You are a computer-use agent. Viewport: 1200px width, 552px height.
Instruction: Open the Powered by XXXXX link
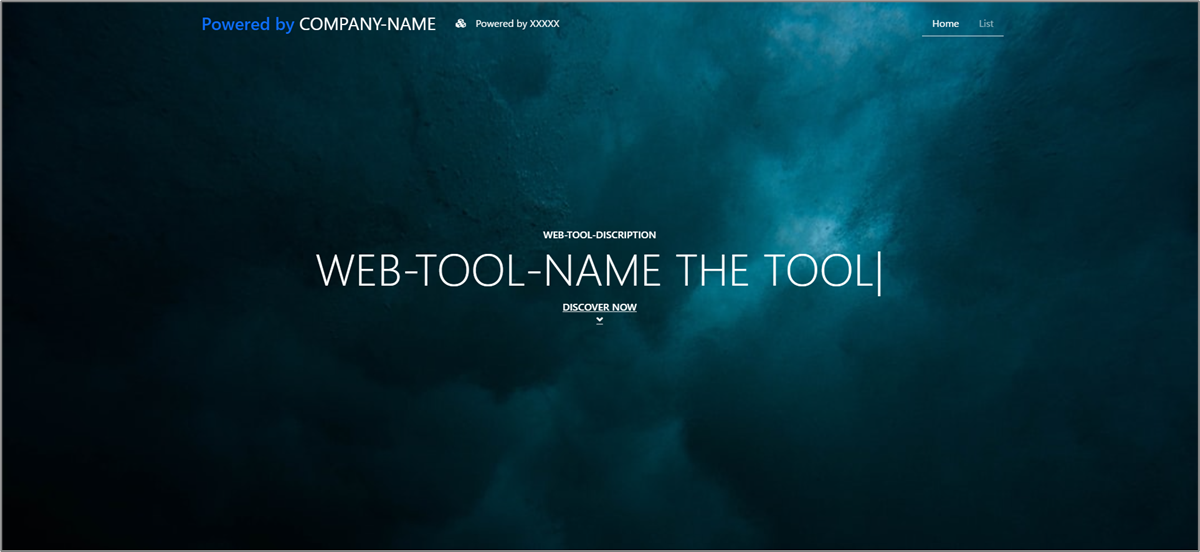pyautogui.click(x=517, y=24)
